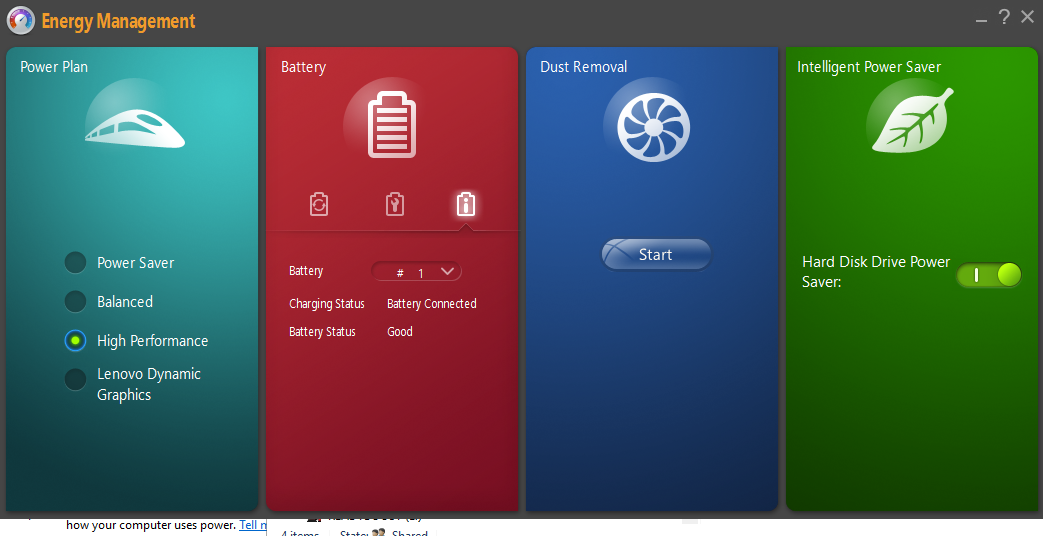Click the bullet train Power Plan icon
Screen dimensions: 1043x536
point(135,128)
